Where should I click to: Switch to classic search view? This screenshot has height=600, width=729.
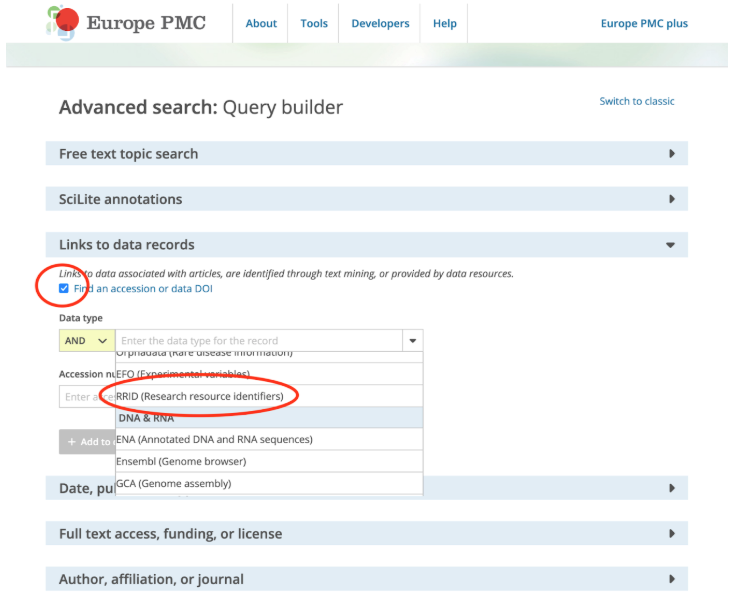click(636, 101)
